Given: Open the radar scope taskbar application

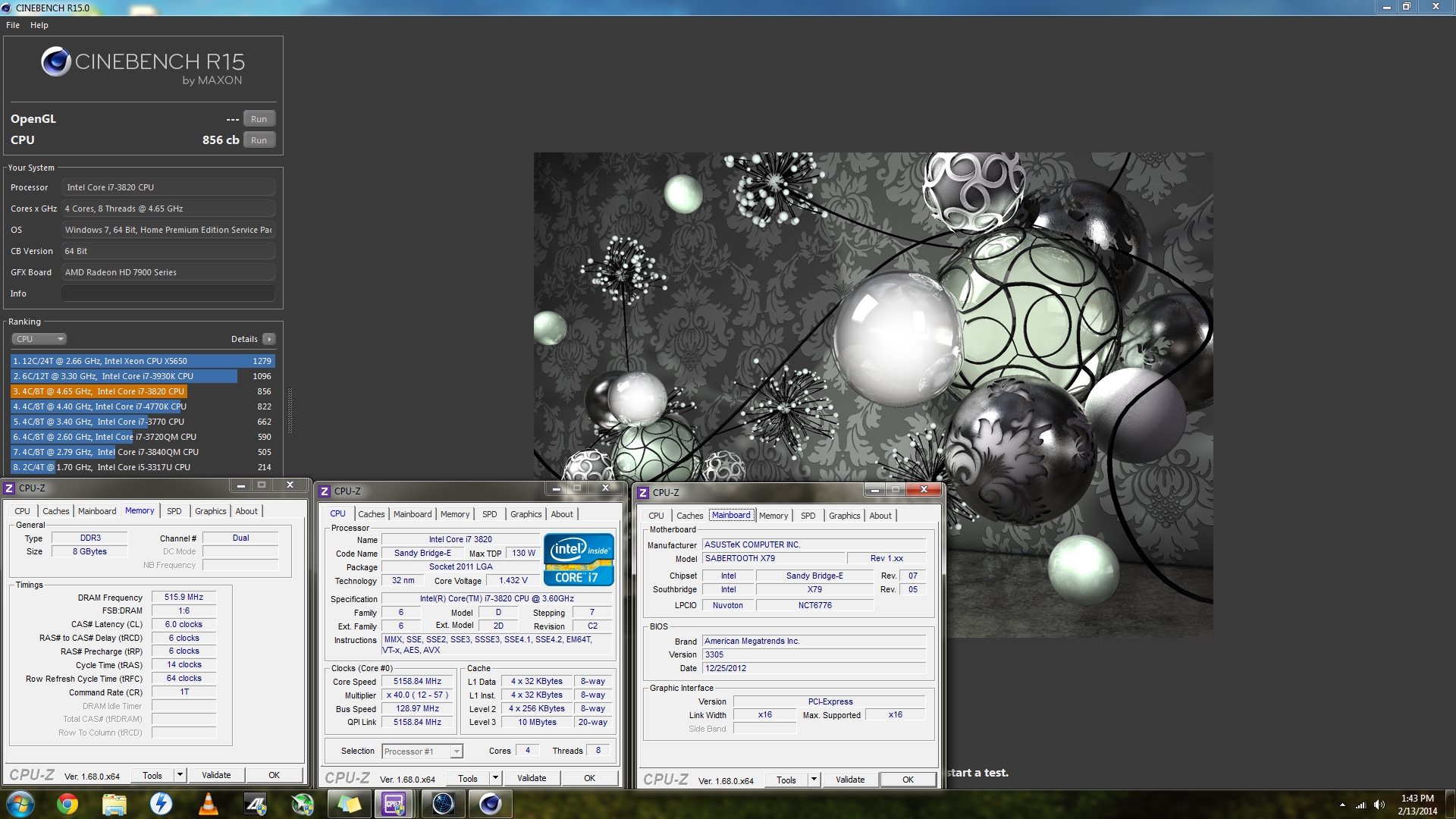Looking at the screenshot, I should (x=443, y=804).
